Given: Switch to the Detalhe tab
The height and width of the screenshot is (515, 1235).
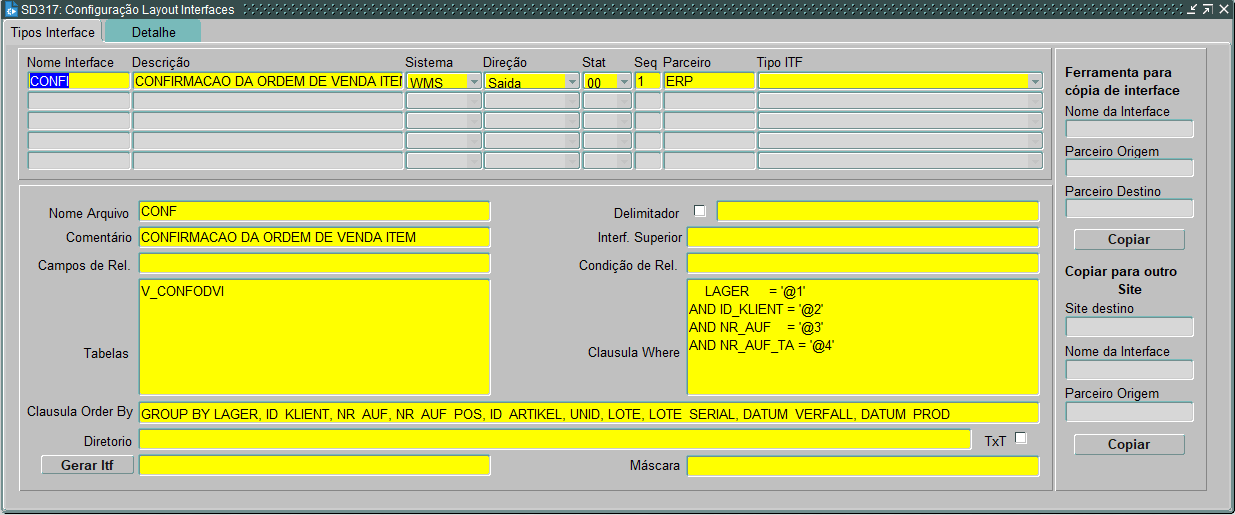Looking at the screenshot, I should (153, 32).
